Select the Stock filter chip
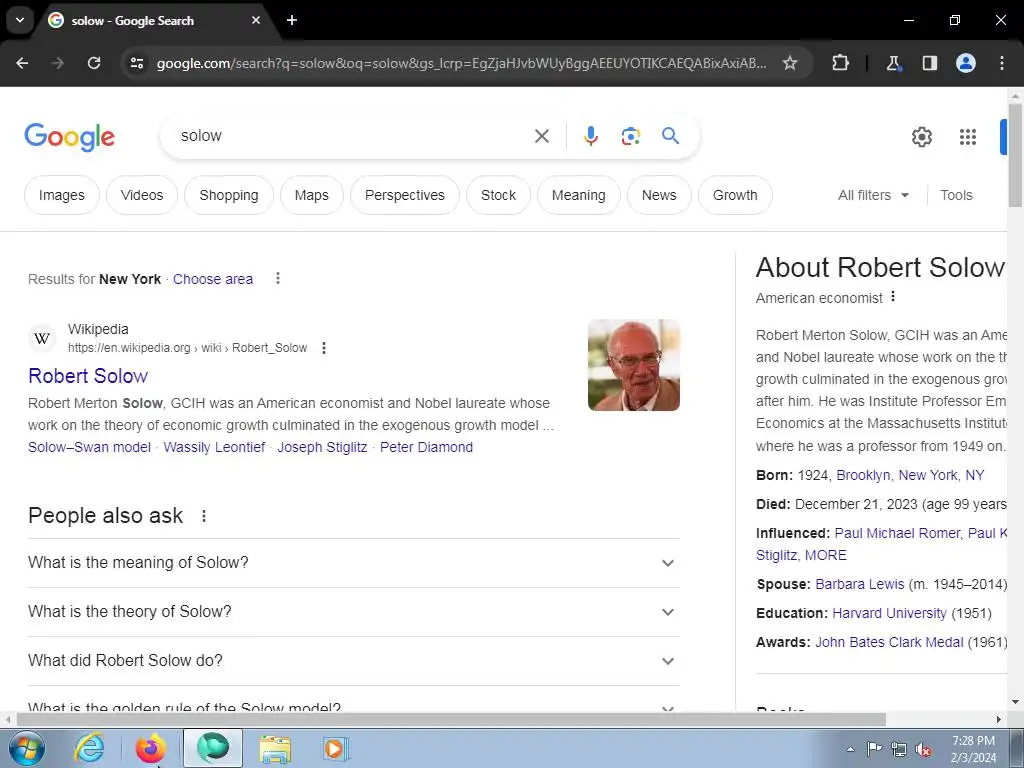Viewport: 1024px width, 768px height. (498, 195)
